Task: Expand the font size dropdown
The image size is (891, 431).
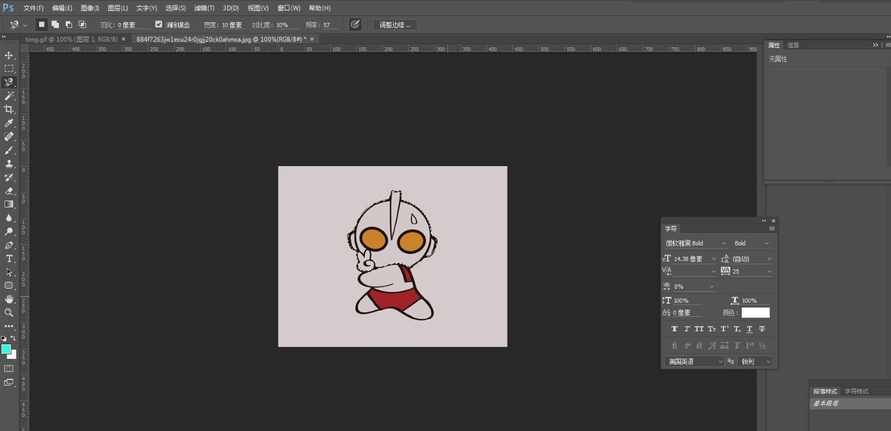Action: tap(713, 258)
